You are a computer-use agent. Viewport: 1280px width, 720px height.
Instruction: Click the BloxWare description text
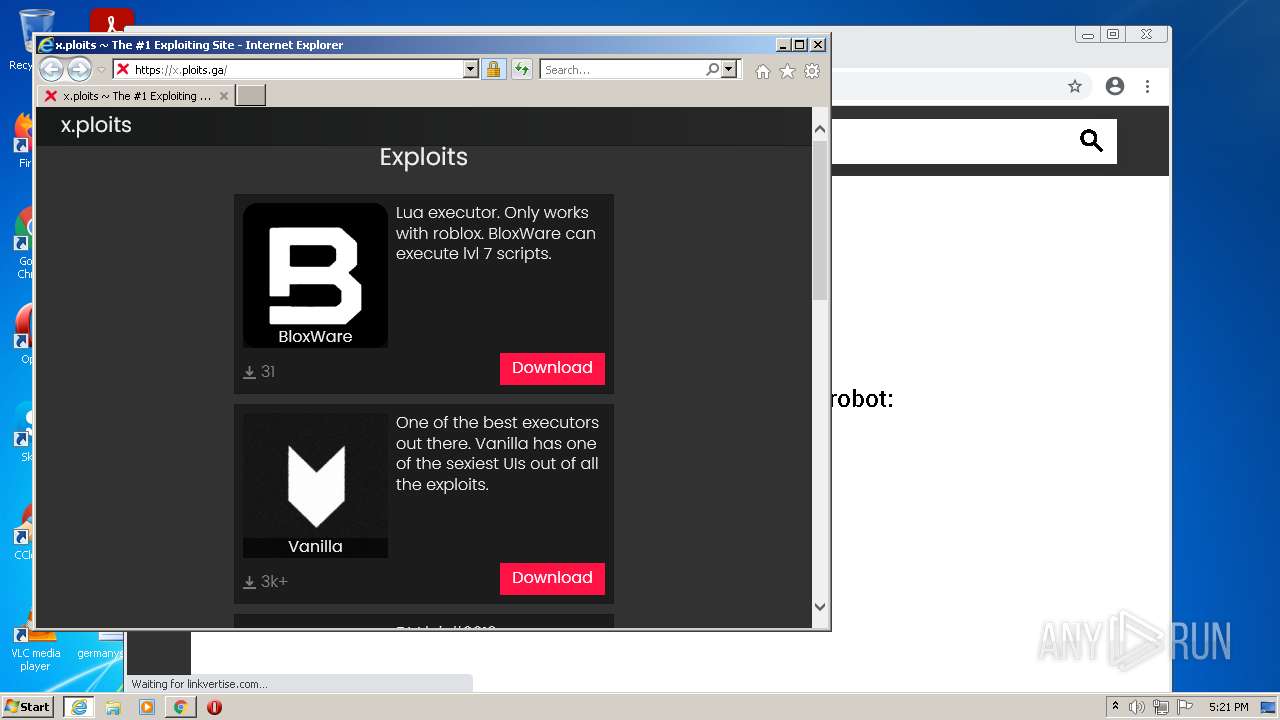pos(496,233)
